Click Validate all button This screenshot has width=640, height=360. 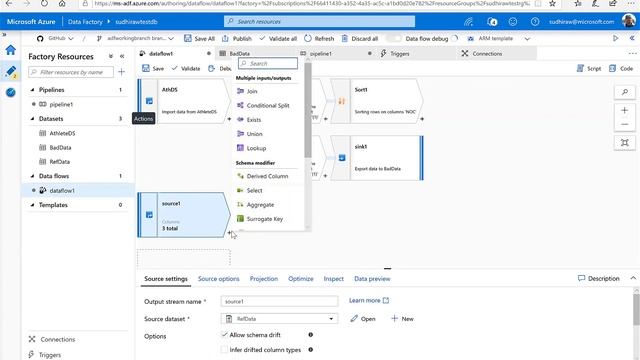click(x=278, y=38)
